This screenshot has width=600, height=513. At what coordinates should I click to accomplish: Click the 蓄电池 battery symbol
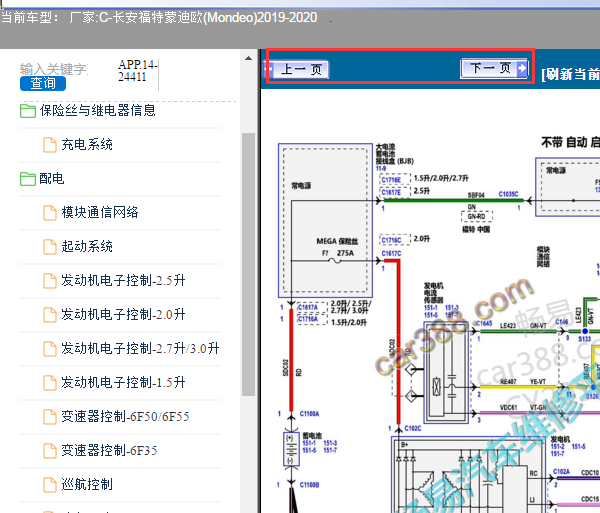(291, 449)
